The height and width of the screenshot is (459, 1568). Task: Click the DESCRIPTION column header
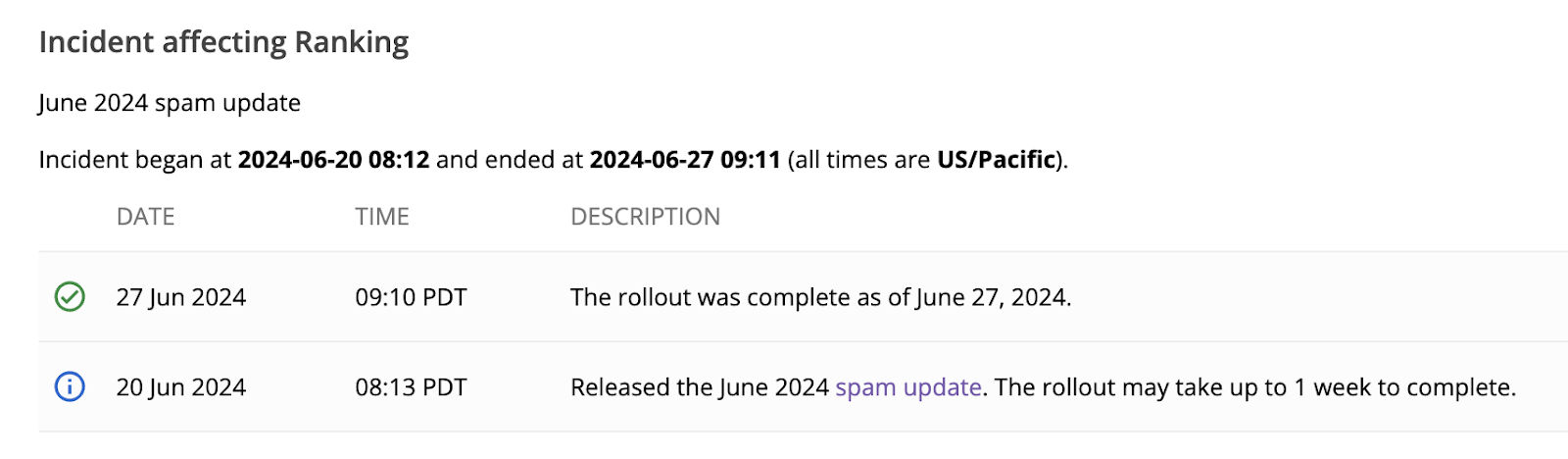tap(645, 217)
